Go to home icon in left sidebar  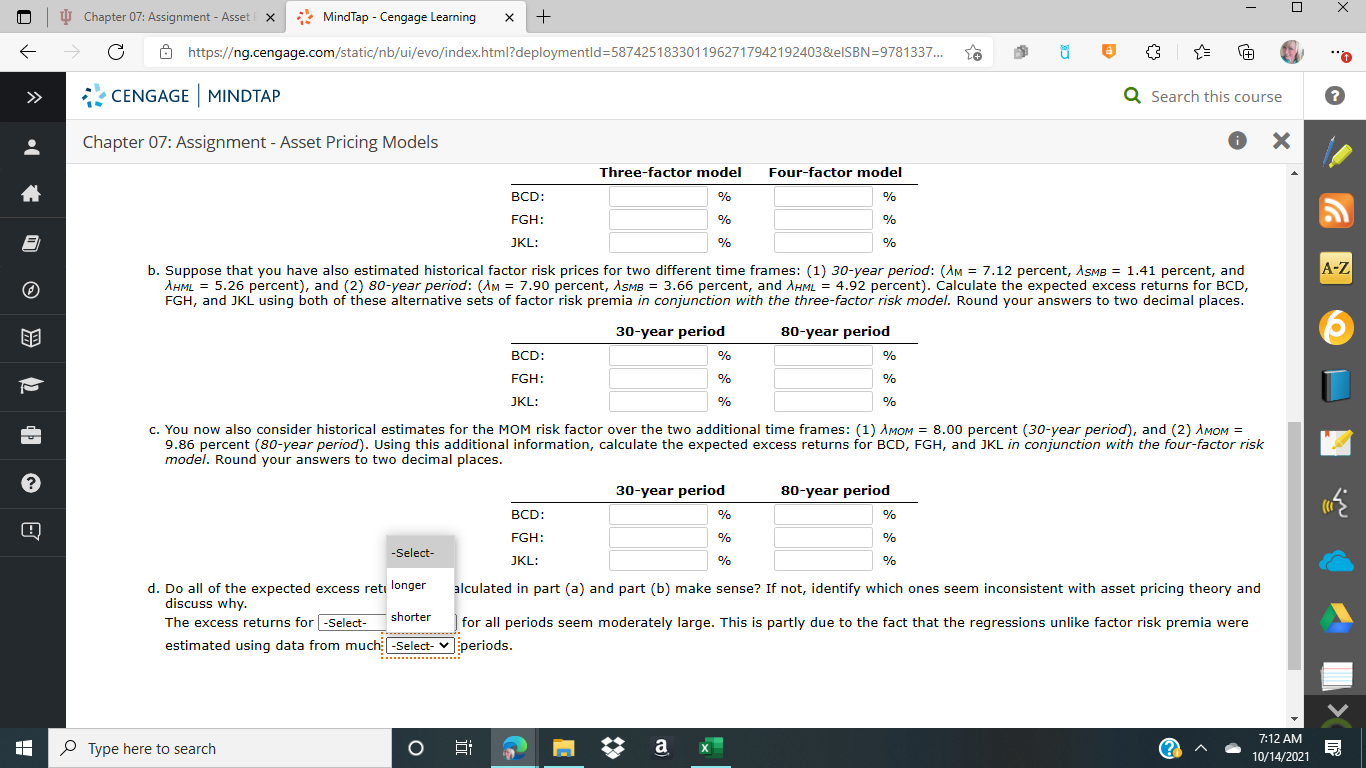[x=33, y=196]
